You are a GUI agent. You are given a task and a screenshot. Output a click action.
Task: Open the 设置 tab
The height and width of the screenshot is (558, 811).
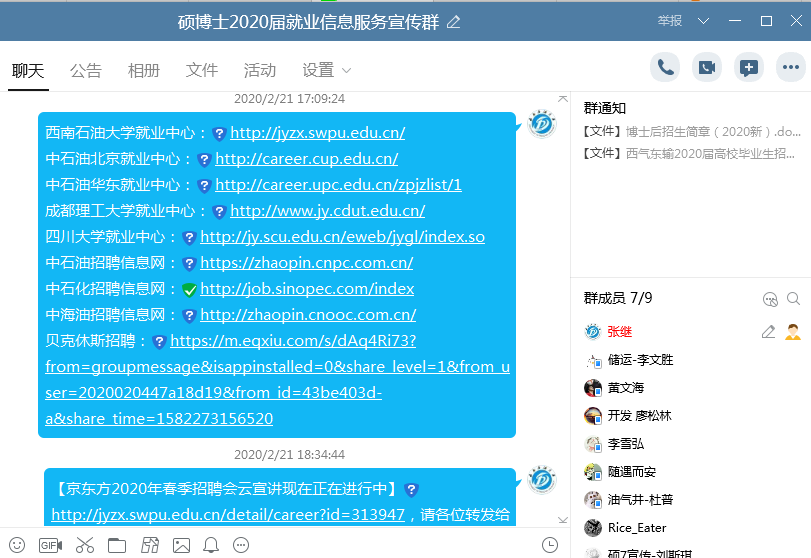pos(318,70)
